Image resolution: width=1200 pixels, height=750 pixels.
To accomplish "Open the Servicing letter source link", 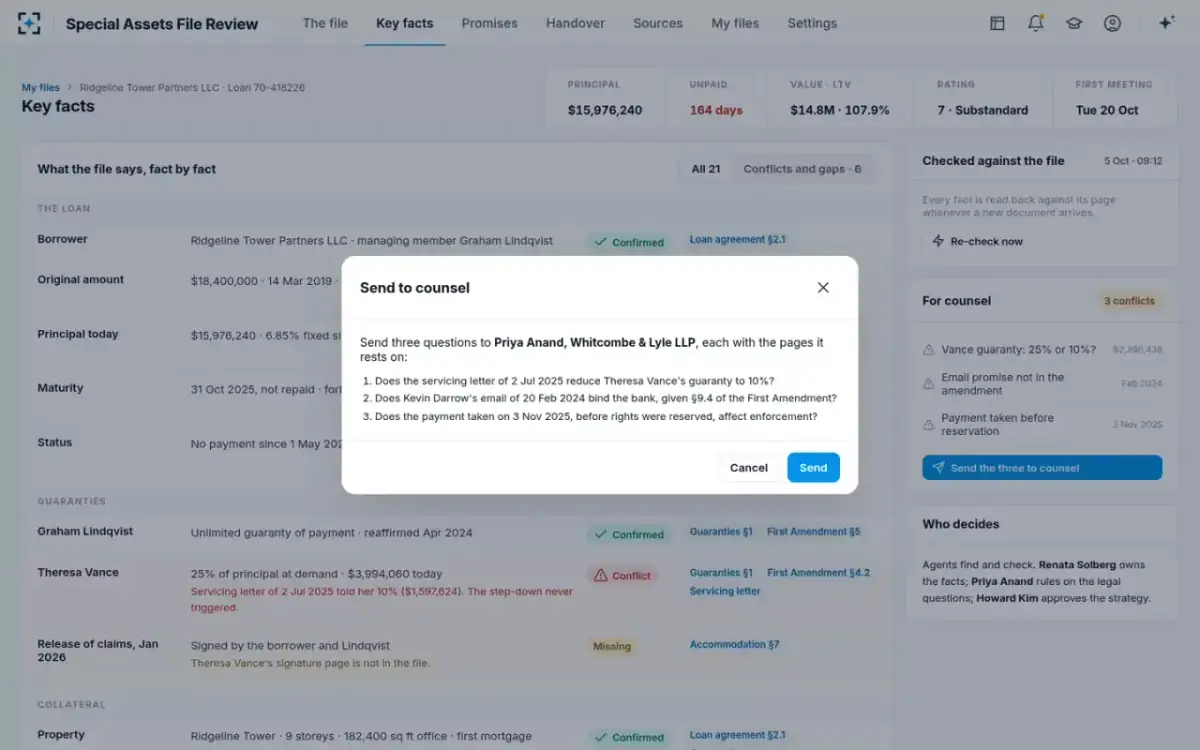I will click(x=725, y=591).
